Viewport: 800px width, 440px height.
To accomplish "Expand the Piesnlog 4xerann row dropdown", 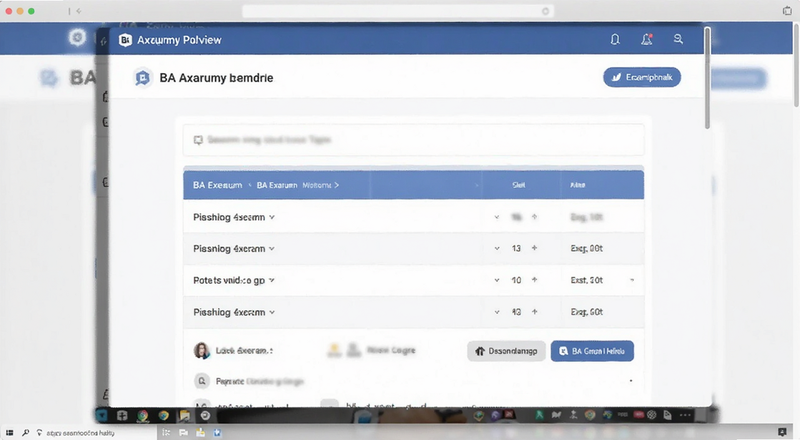I will 272,249.
